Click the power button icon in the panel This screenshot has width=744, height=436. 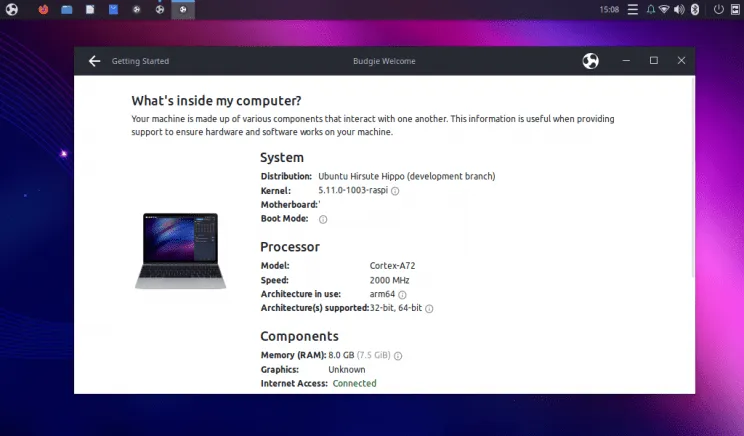(718, 10)
